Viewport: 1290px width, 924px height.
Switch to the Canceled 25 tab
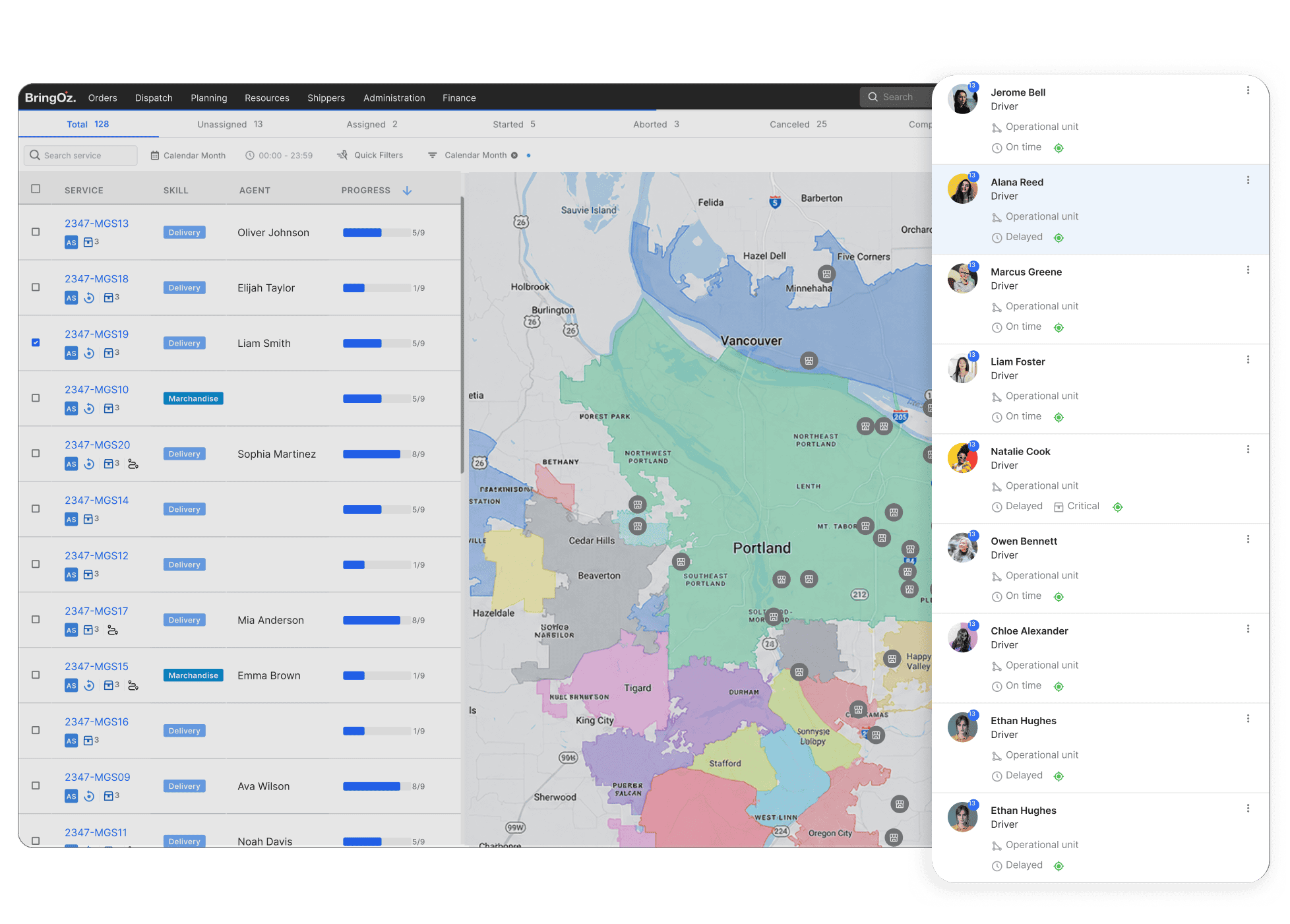click(x=798, y=124)
